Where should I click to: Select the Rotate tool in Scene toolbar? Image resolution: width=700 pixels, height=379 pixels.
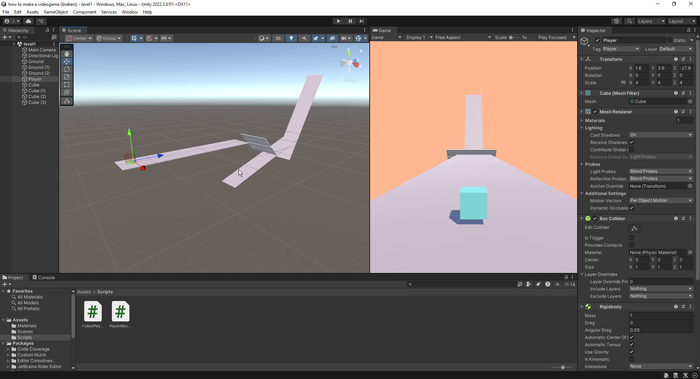[67, 69]
